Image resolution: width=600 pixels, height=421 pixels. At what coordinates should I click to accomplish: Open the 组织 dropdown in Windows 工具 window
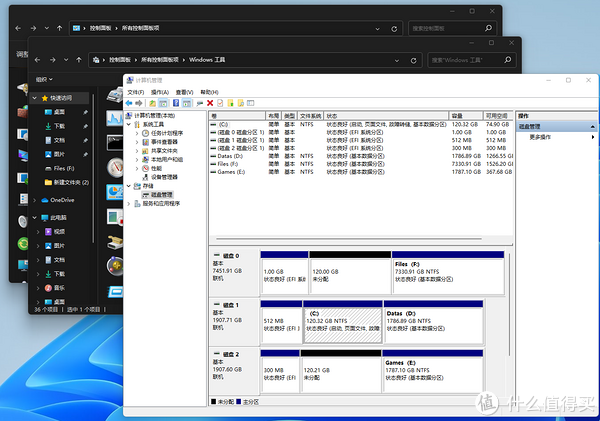tap(44, 79)
